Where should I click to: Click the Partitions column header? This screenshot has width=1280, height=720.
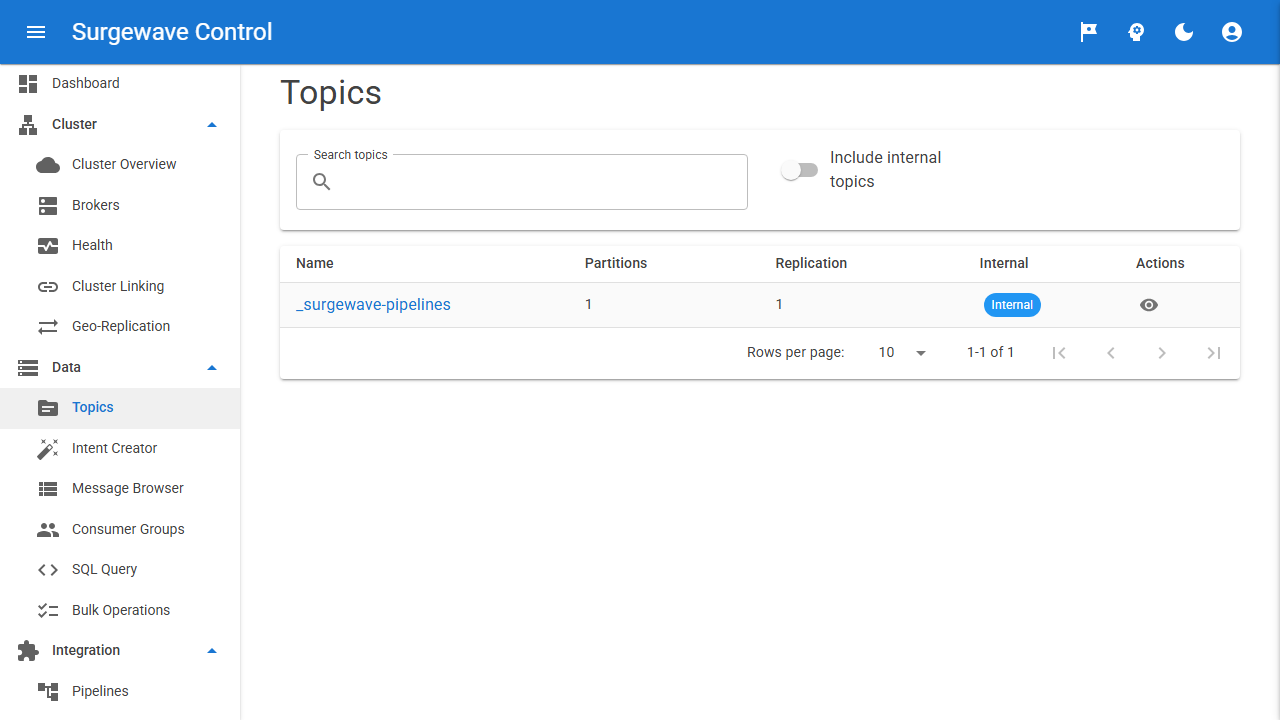[616, 264]
